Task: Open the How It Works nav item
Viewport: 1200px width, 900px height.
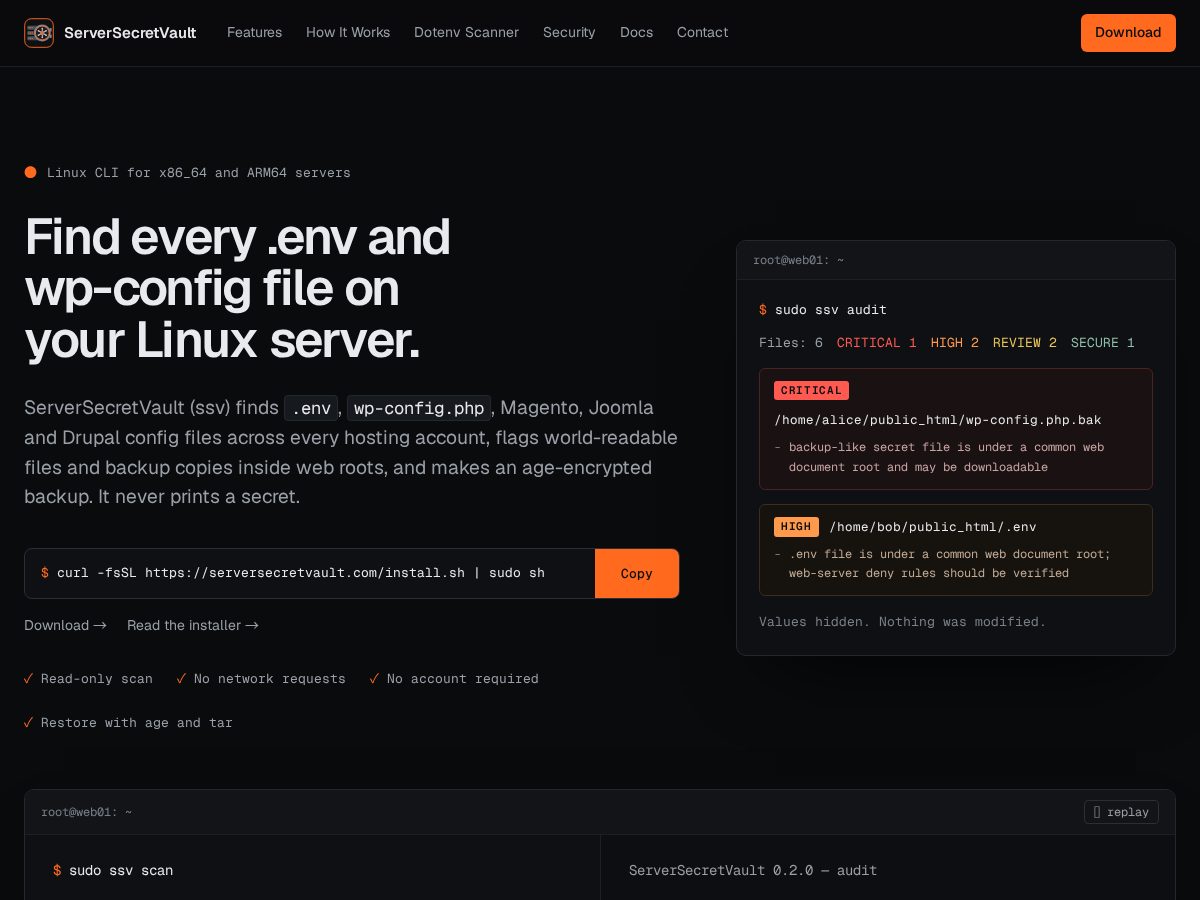Action: coord(348,33)
